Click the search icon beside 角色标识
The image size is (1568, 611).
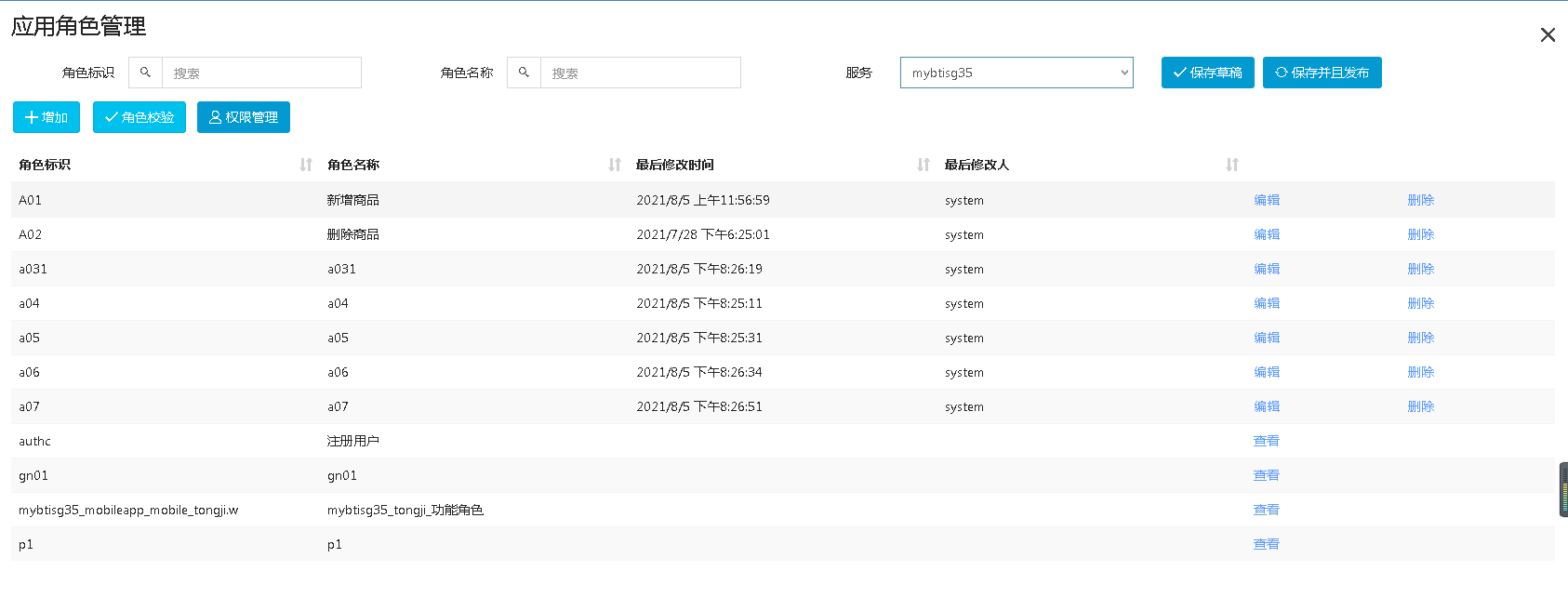click(145, 73)
